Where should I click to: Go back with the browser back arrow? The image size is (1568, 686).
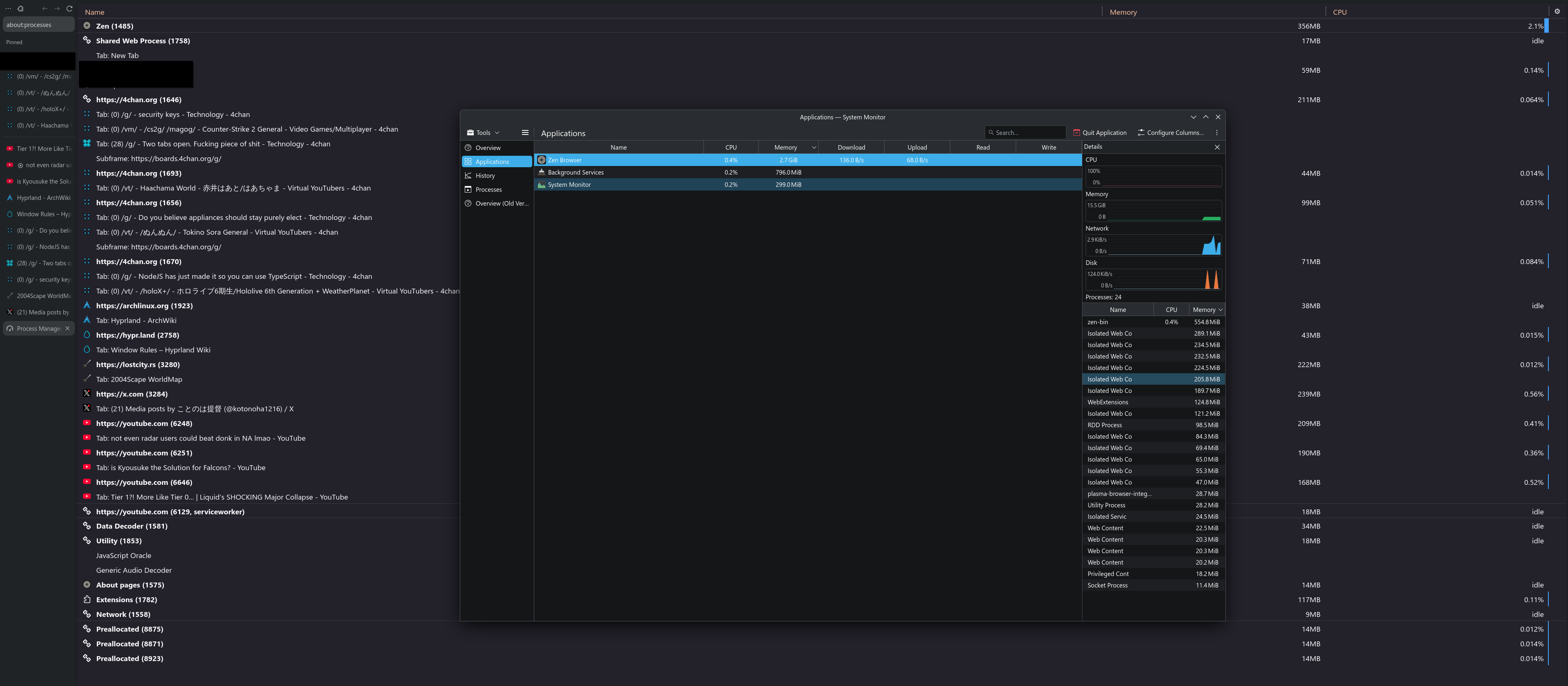45,9
